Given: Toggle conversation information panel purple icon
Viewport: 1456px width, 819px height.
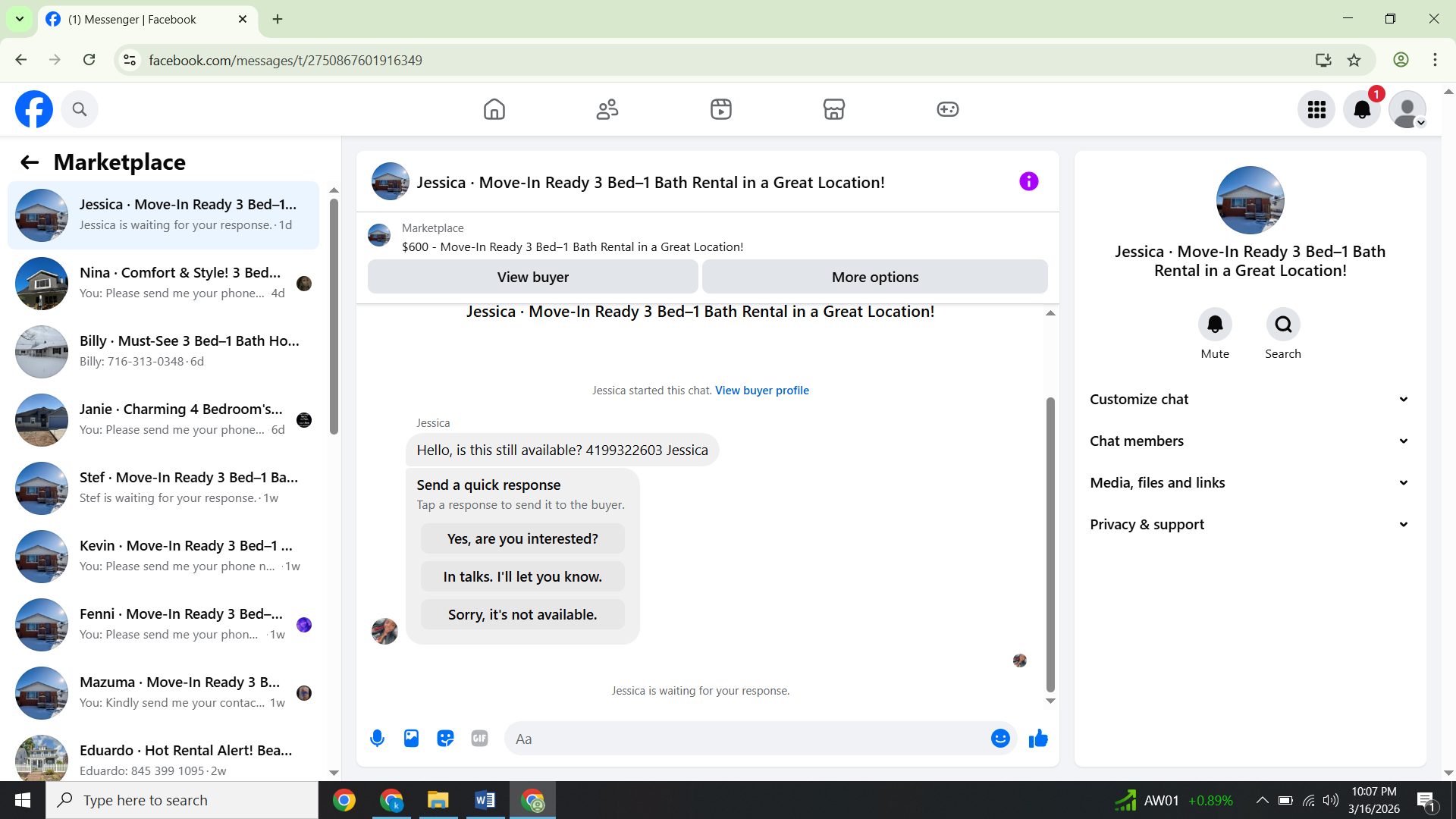Looking at the screenshot, I should pyautogui.click(x=1028, y=181).
